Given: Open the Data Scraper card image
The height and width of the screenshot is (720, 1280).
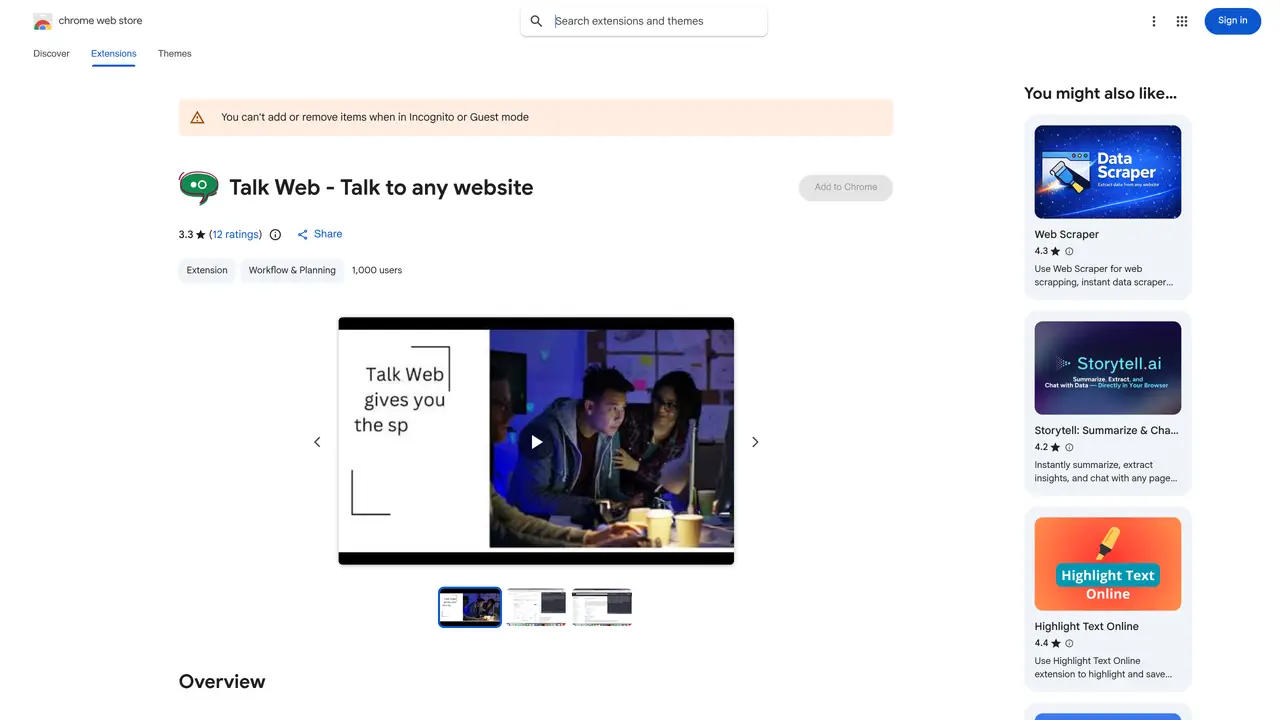Looking at the screenshot, I should [x=1108, y=172].
